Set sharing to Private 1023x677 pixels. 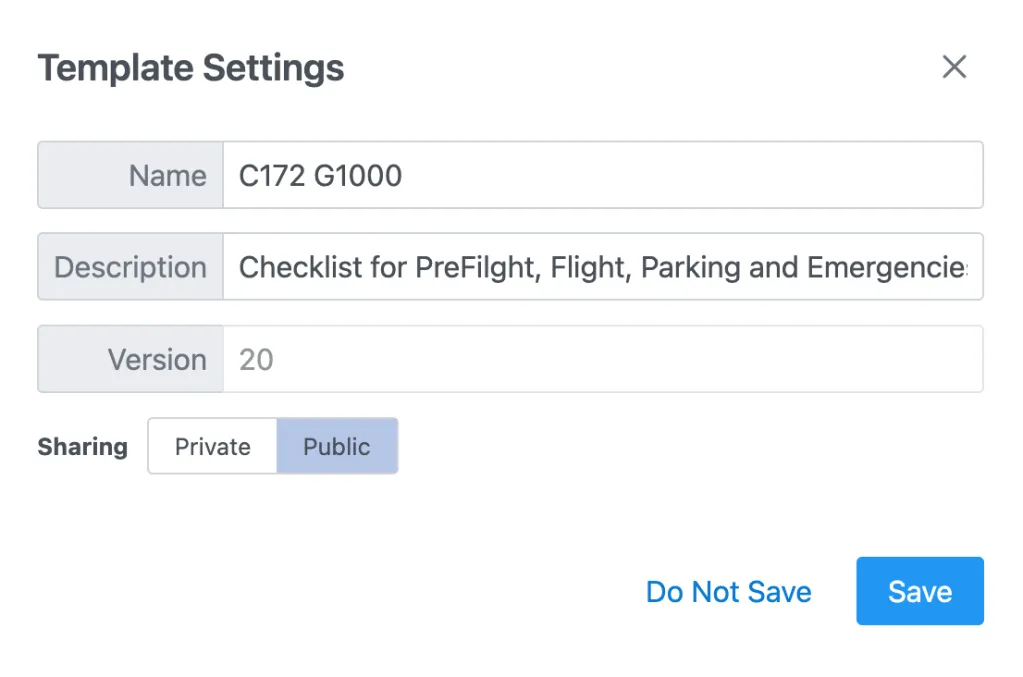click(x=213, y=446)
